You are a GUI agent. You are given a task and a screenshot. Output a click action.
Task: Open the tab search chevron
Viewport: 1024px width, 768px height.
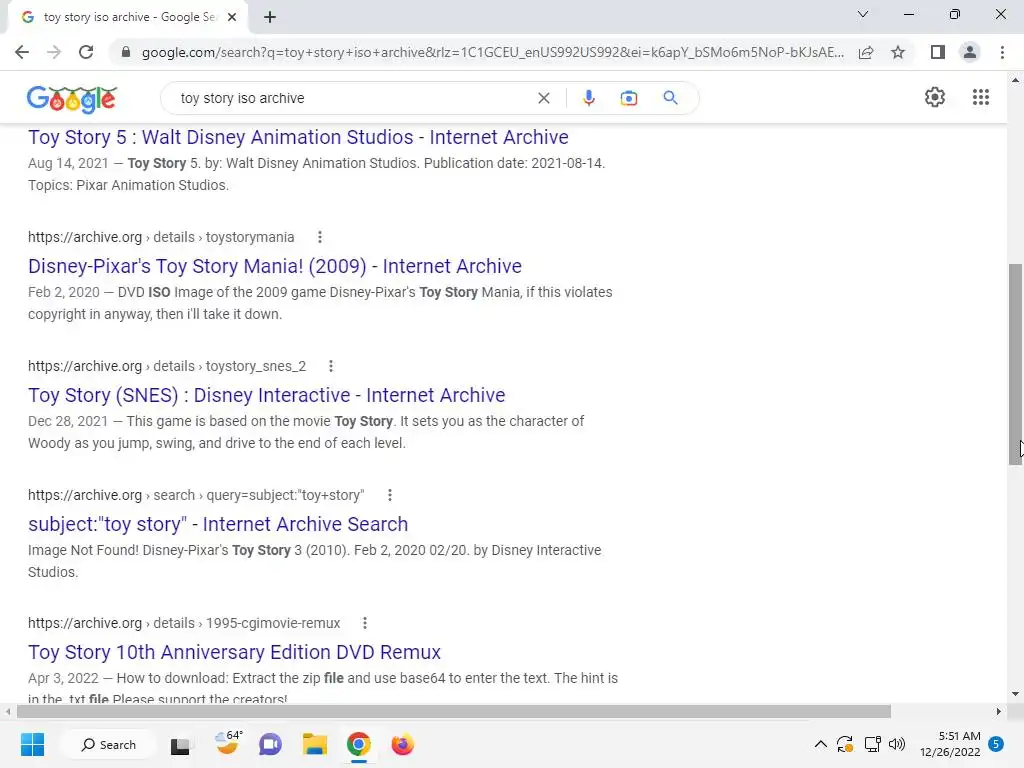(862, 14)
